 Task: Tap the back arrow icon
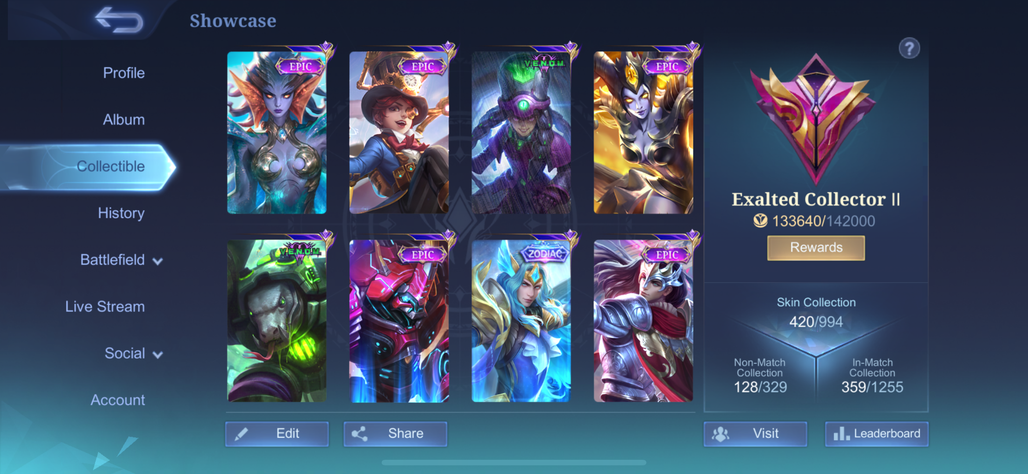[119, 20]
